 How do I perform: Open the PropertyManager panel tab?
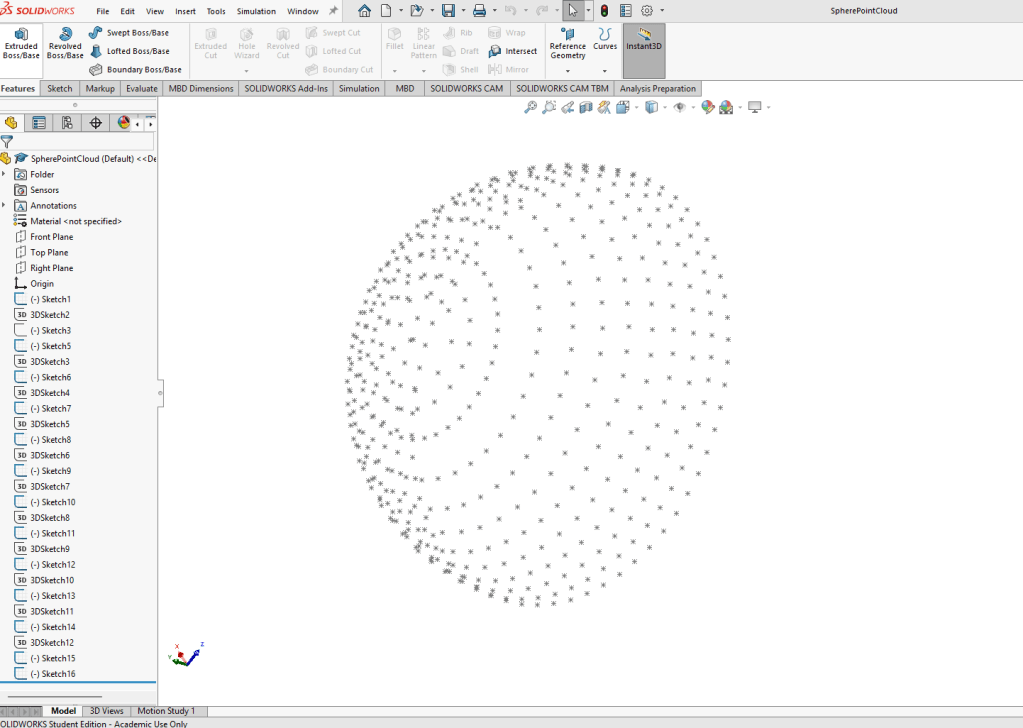pos(39,123)
